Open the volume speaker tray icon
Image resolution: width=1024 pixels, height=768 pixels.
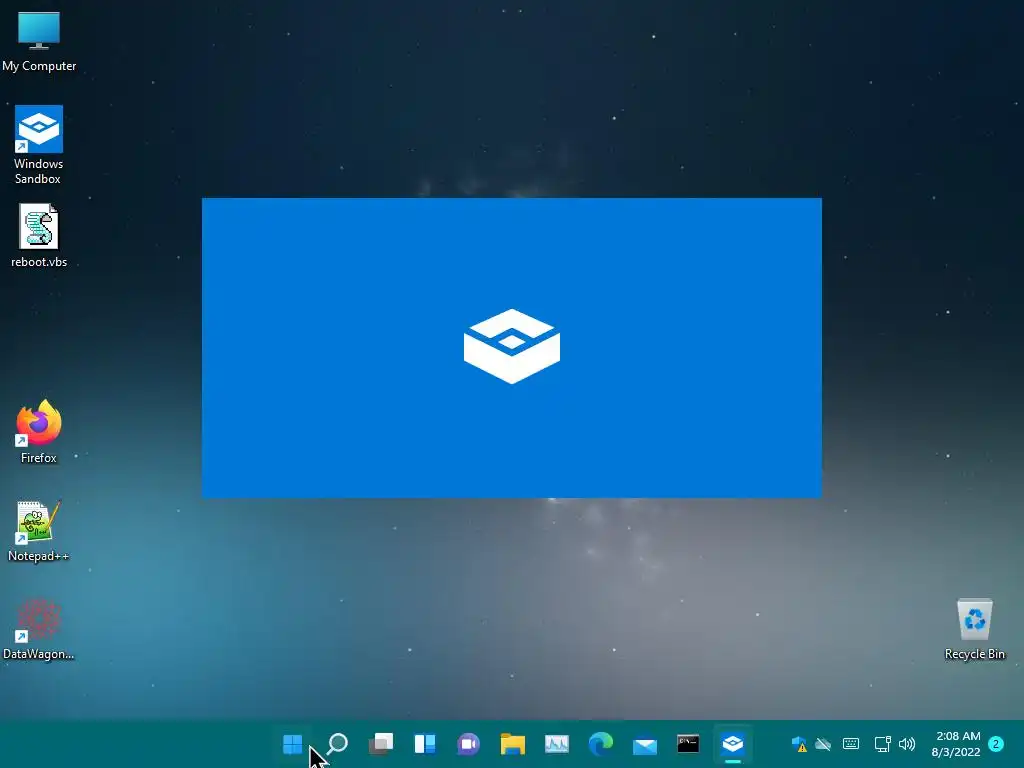pos(906,744)
